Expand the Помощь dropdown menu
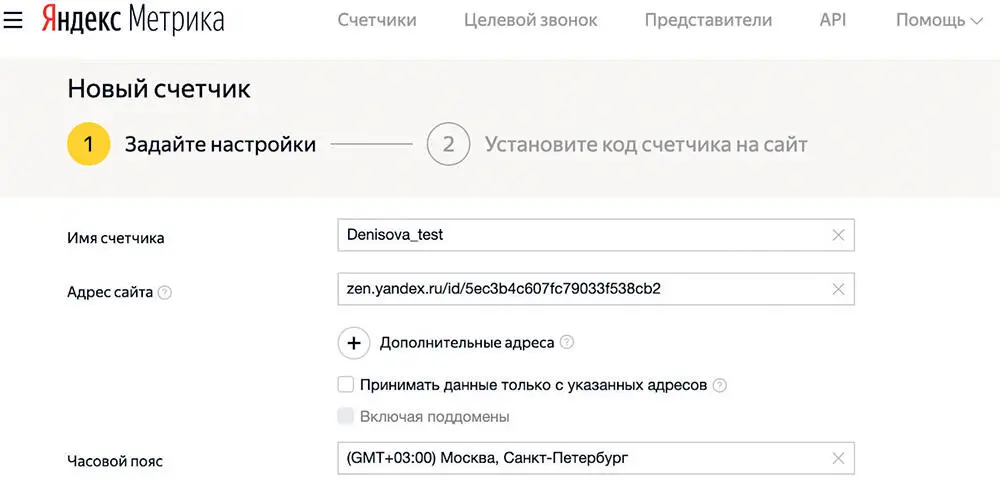Viewport: 1000px width, 504px height. pos(938,20)
